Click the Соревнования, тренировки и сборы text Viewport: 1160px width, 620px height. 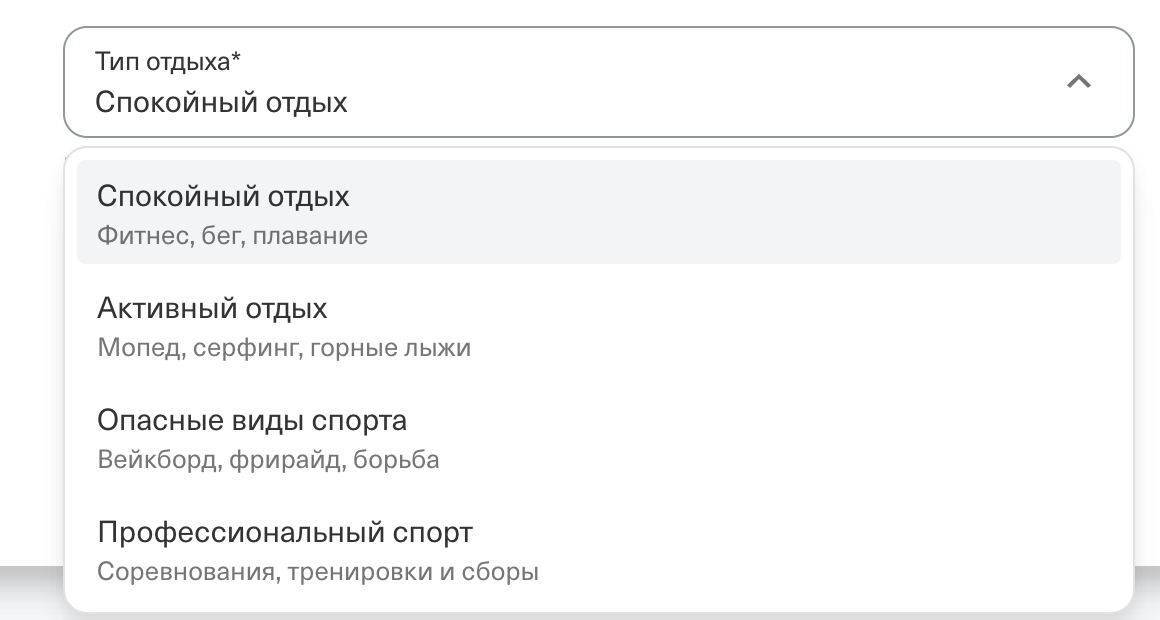tap(318, 571)
